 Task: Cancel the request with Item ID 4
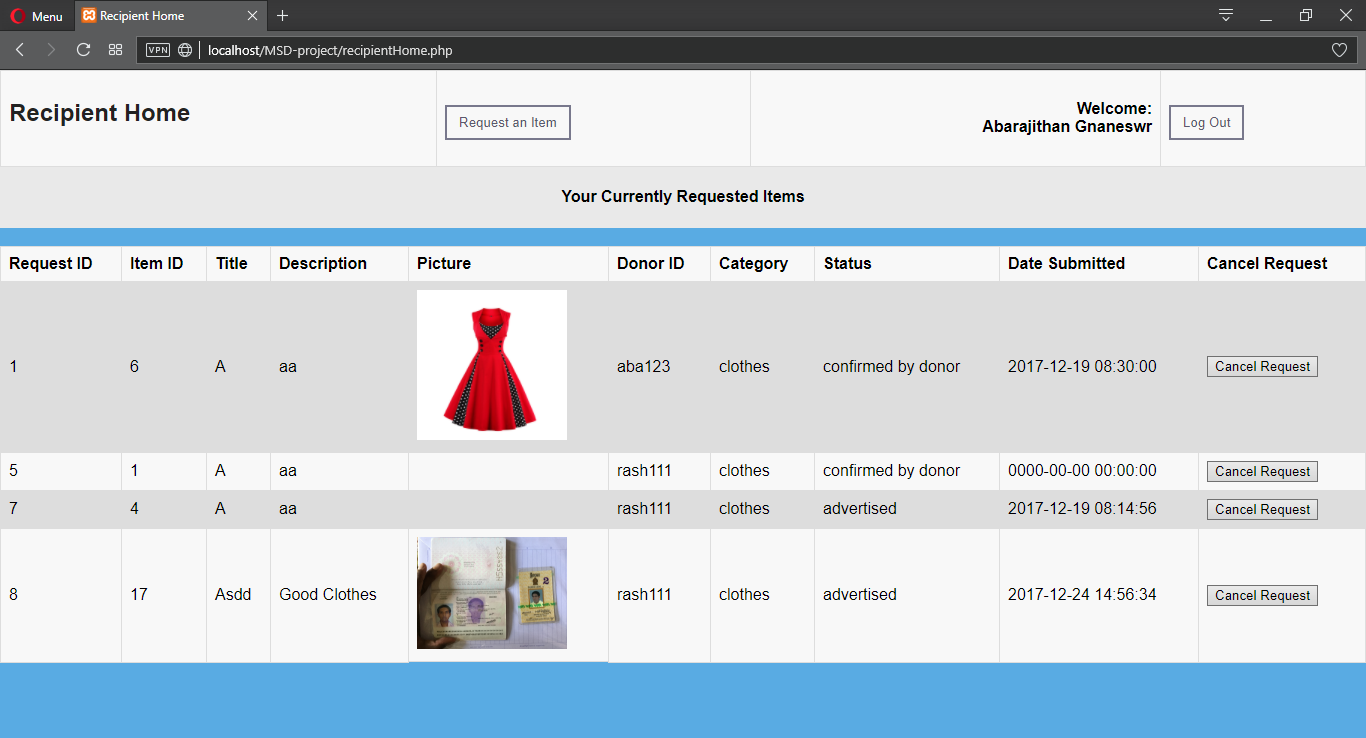1262,510
